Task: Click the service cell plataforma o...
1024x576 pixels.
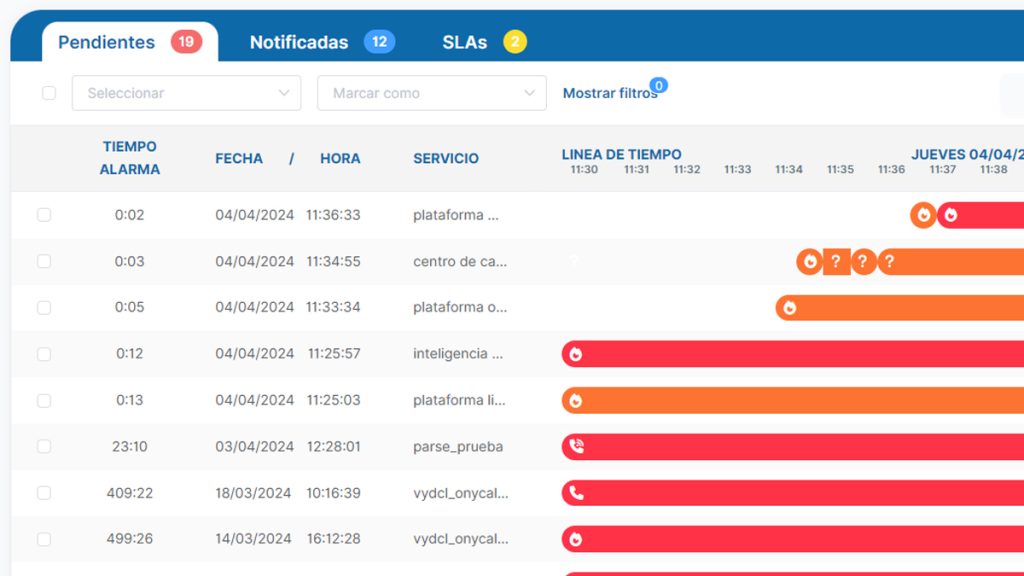Action: point(460,308)
